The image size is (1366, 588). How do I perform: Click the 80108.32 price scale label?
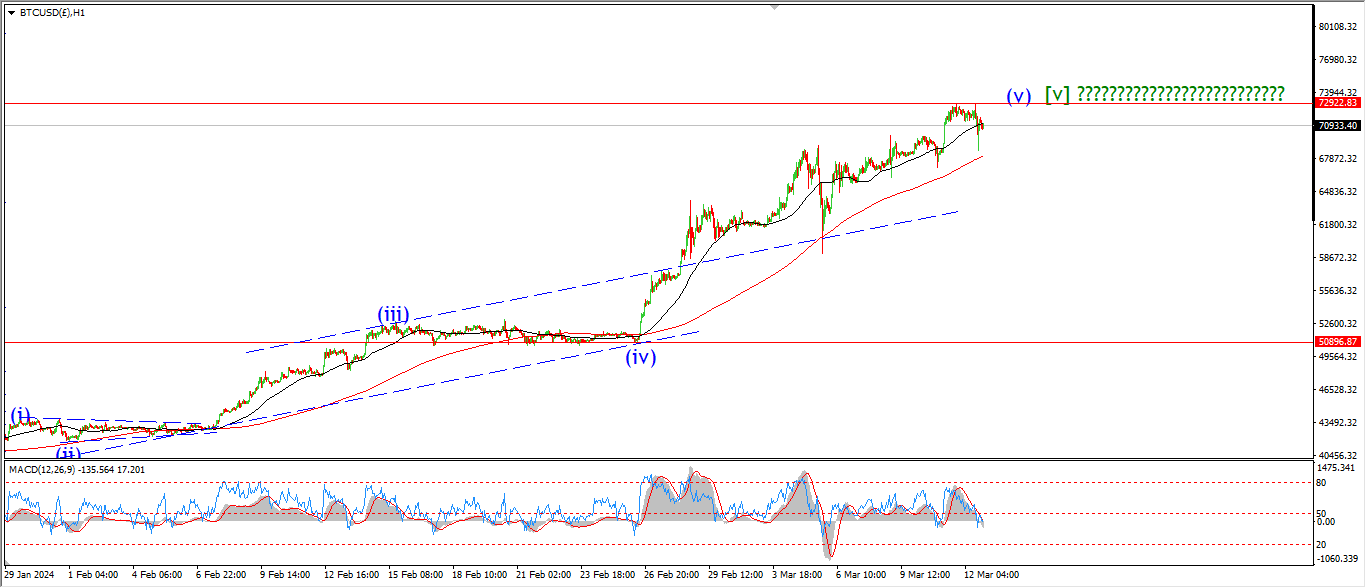pyautogui.click(x=1337, y=27)
